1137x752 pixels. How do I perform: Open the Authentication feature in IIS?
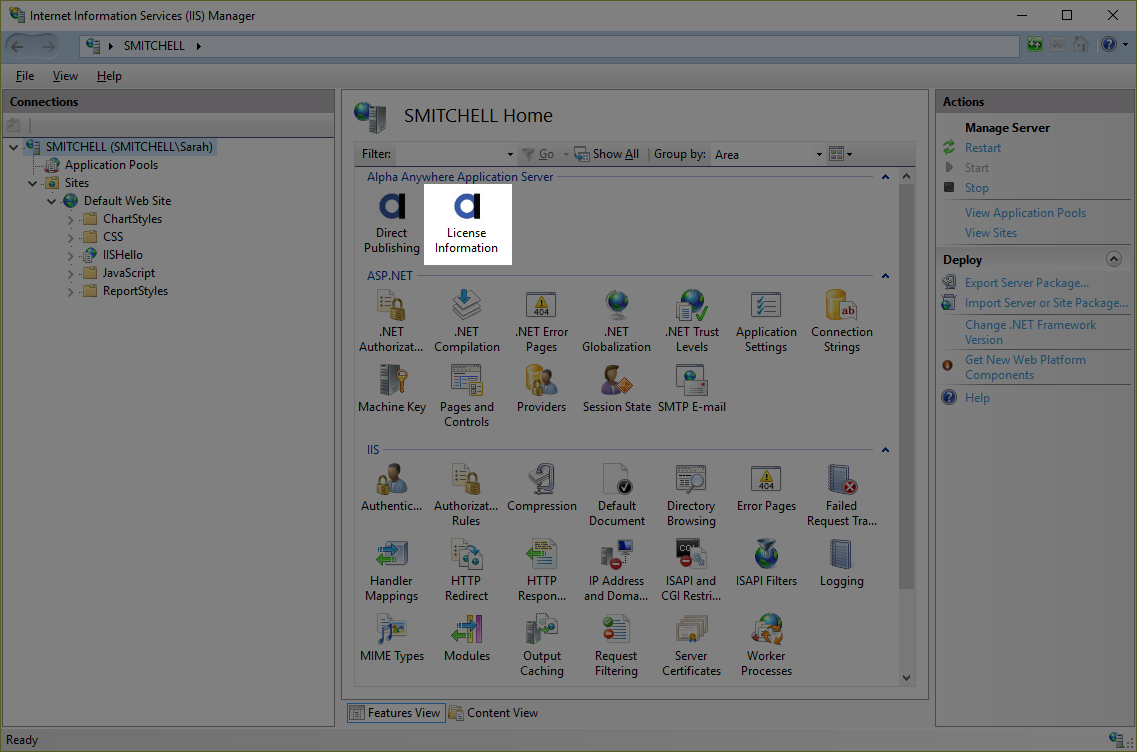(x=392, y=488)
